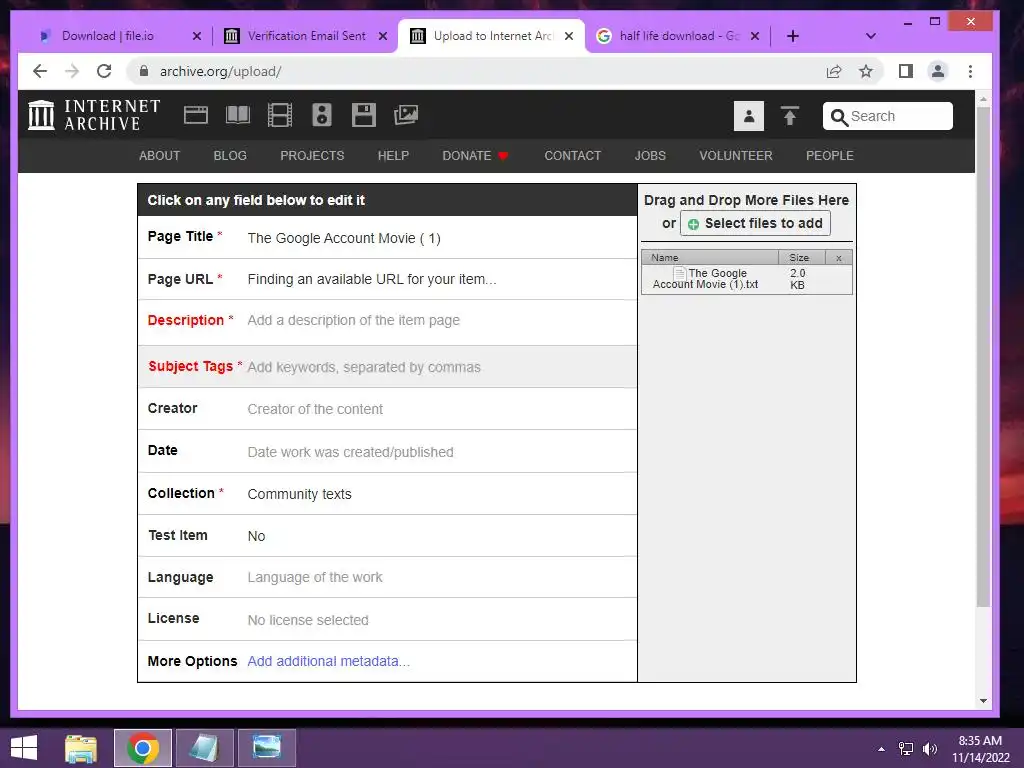Click the Chrome icon in the taskbar
Screen dimensions: 1024x768
click(143, 748)
